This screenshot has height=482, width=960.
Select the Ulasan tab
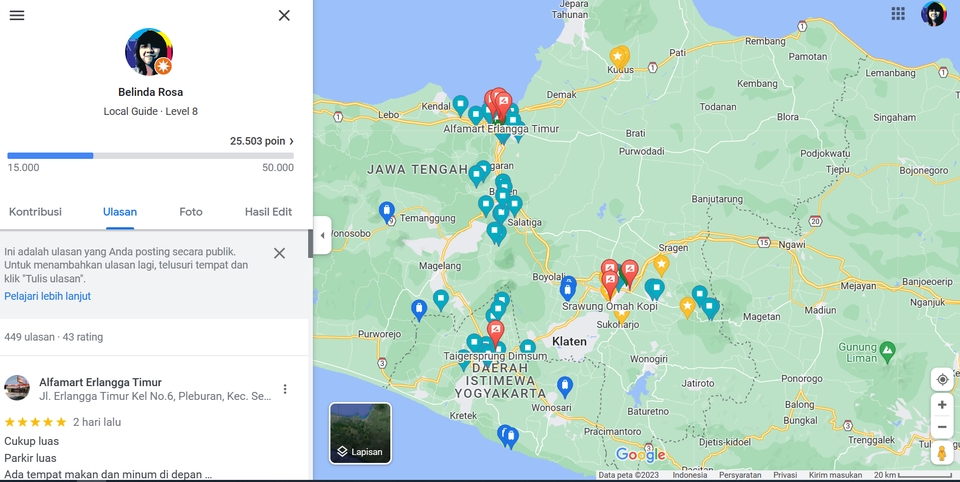(x=120, y=212)
